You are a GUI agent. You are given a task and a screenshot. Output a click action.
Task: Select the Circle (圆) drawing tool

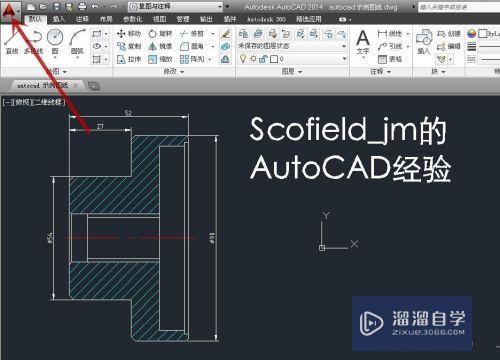pyautogui.click(x=55, y=41)
